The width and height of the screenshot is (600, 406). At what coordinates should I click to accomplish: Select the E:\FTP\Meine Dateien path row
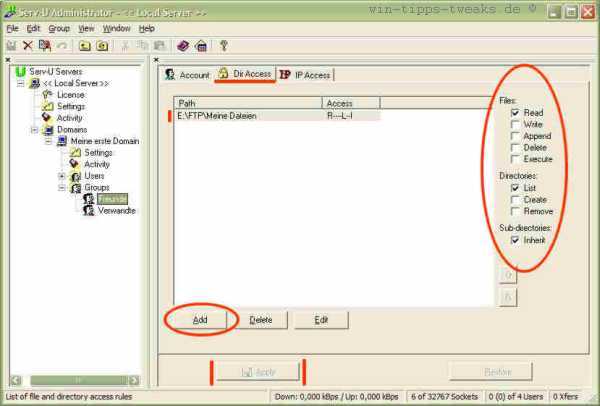pos(277,116)
